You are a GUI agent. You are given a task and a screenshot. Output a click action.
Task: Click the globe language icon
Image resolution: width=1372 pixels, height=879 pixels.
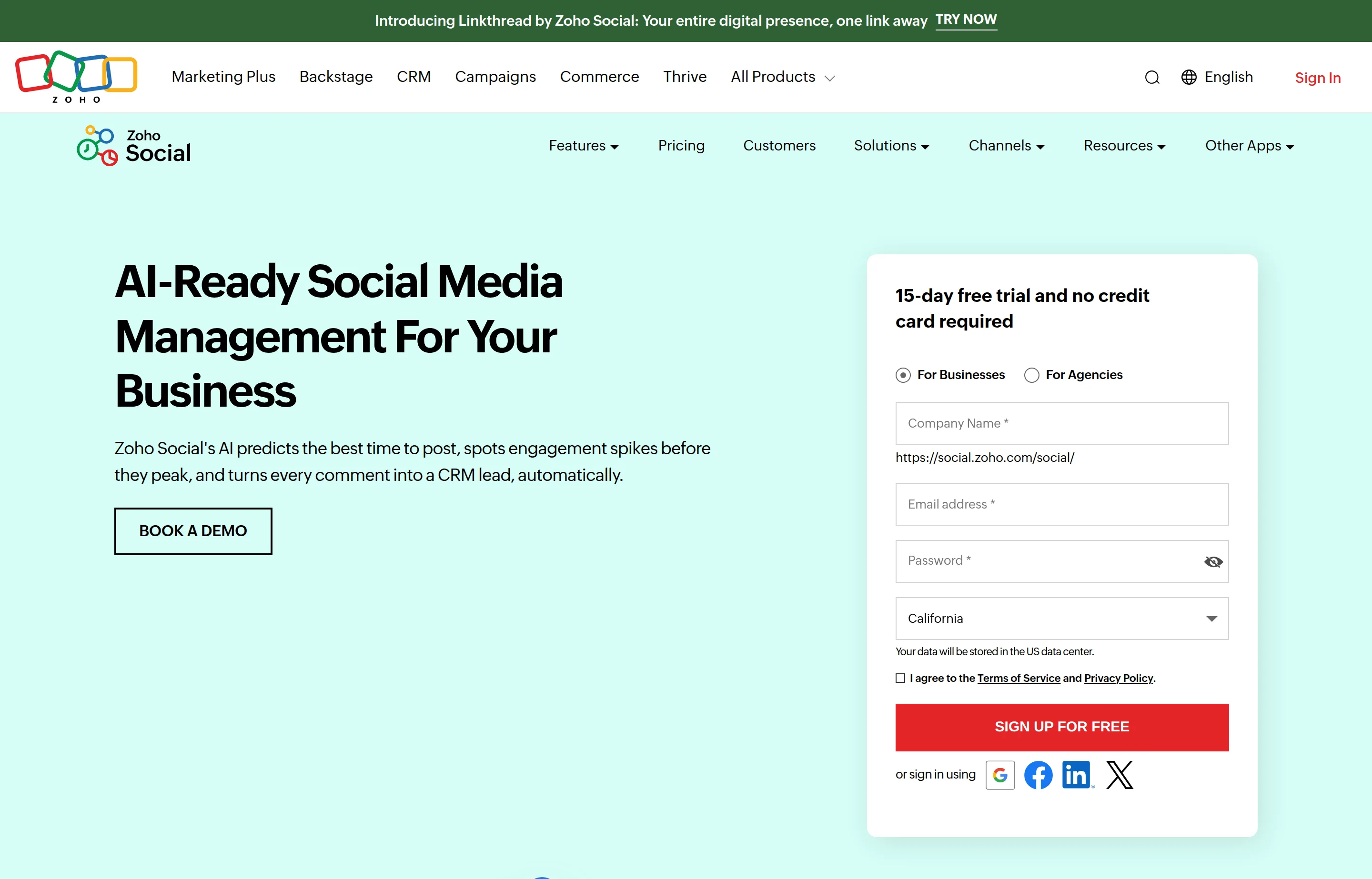coord(1188,77)
